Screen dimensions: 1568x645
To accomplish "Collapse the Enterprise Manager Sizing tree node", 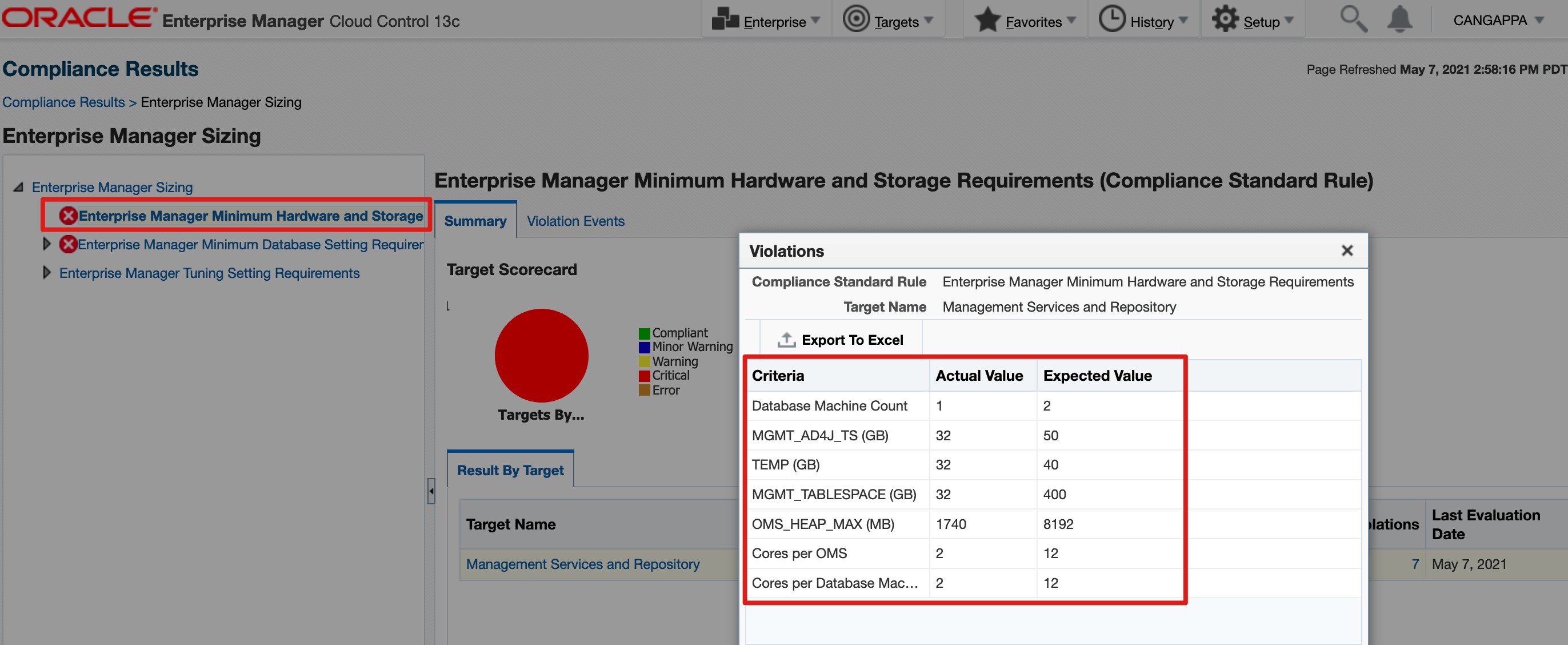I will (x=19, y=187).
